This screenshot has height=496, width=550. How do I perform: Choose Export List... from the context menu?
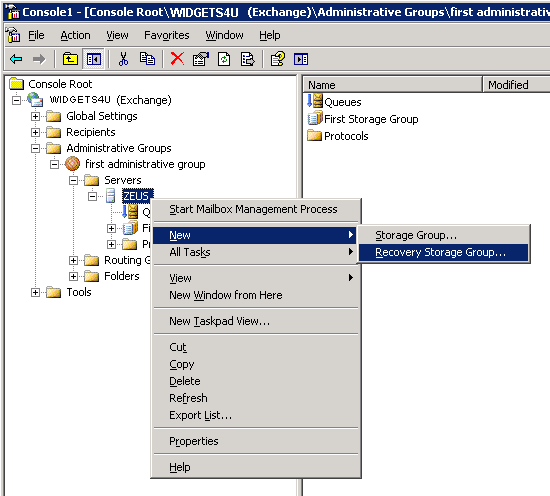coord(256,415)
